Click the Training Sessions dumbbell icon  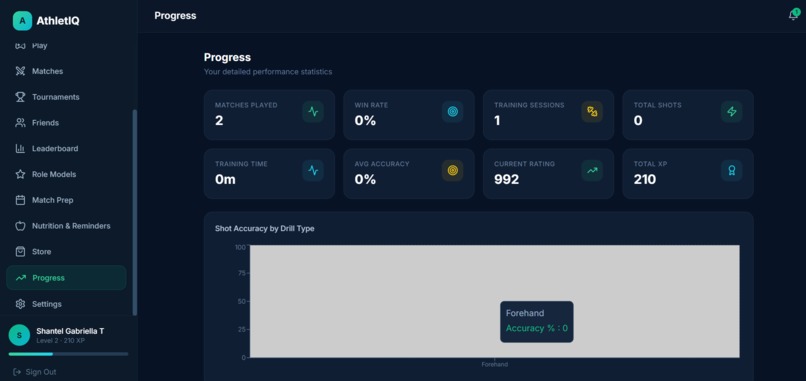point(592,112)
